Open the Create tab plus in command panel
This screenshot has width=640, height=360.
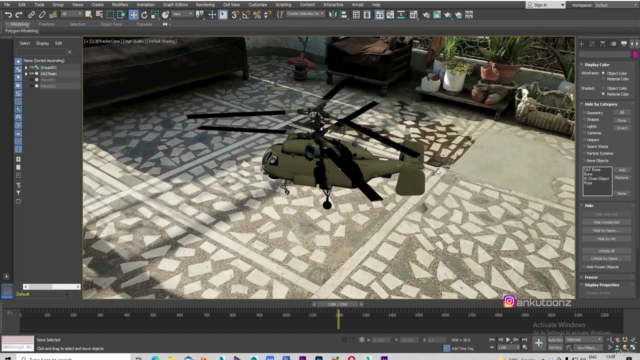pos(582,44)
